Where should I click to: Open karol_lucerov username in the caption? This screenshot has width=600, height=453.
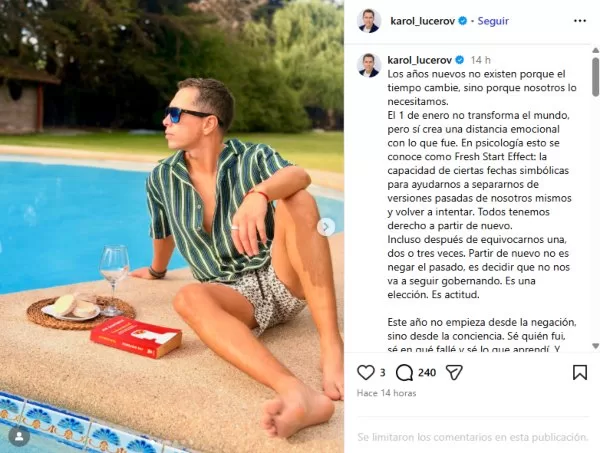tap(420, 60)
